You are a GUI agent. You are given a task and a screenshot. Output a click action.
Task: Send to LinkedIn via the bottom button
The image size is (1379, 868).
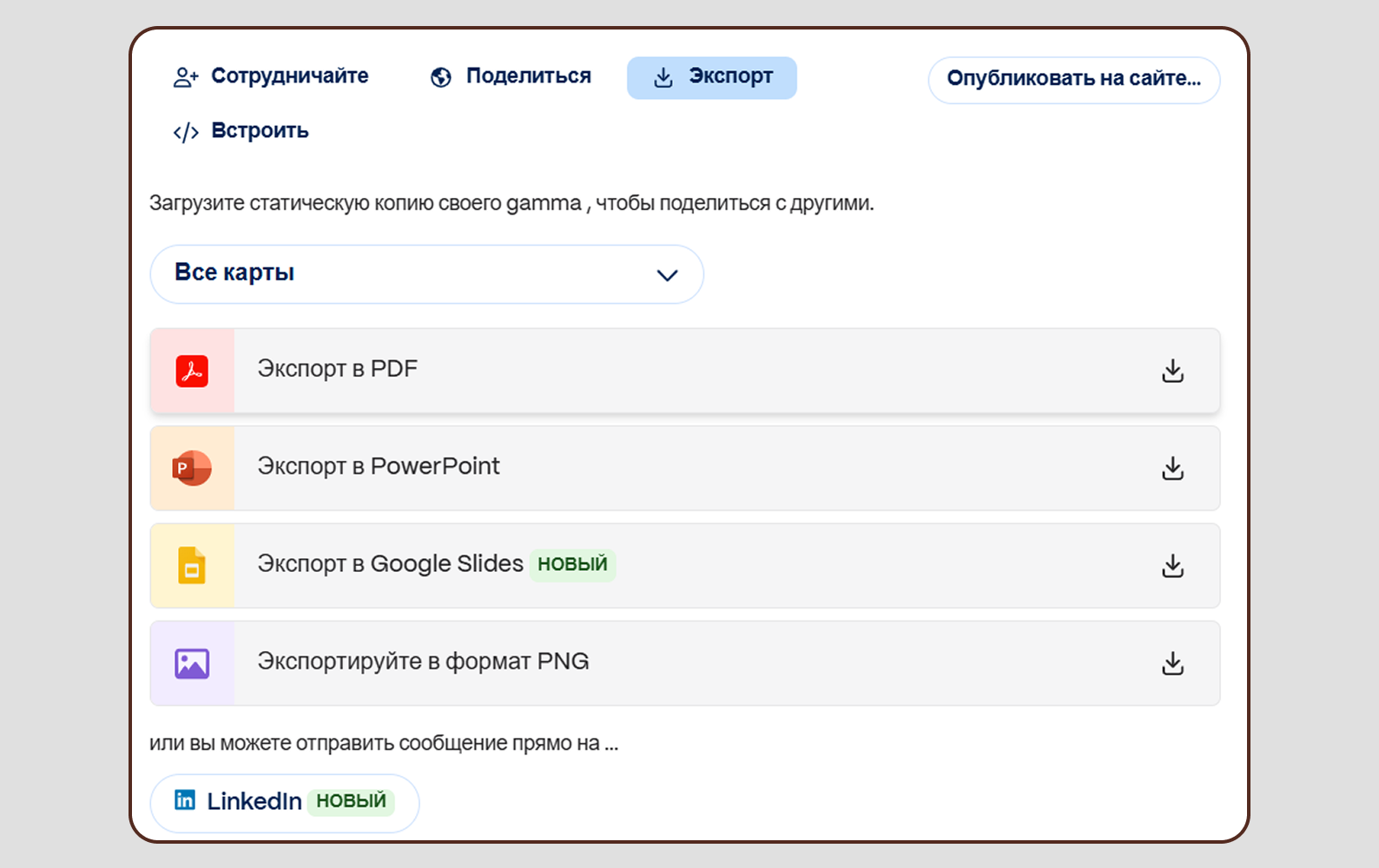click(284, 802)
